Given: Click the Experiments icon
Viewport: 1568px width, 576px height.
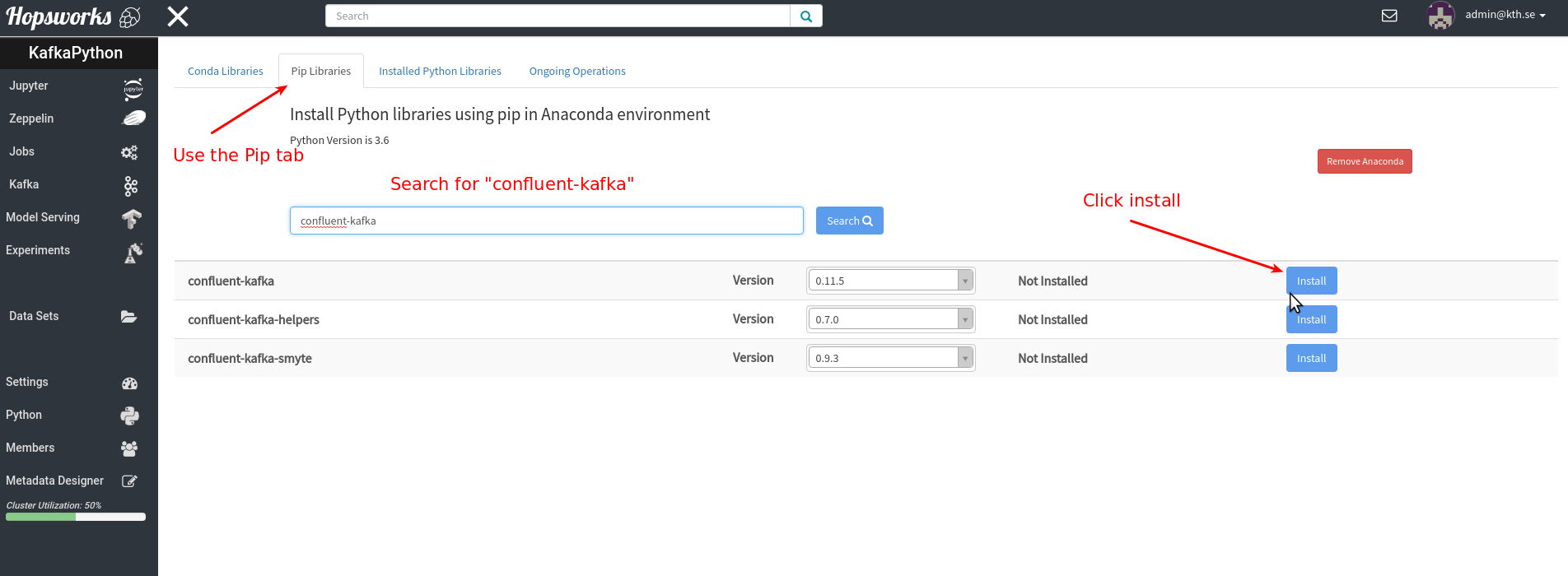Looking at the screenshot, I should click(133, 253).
